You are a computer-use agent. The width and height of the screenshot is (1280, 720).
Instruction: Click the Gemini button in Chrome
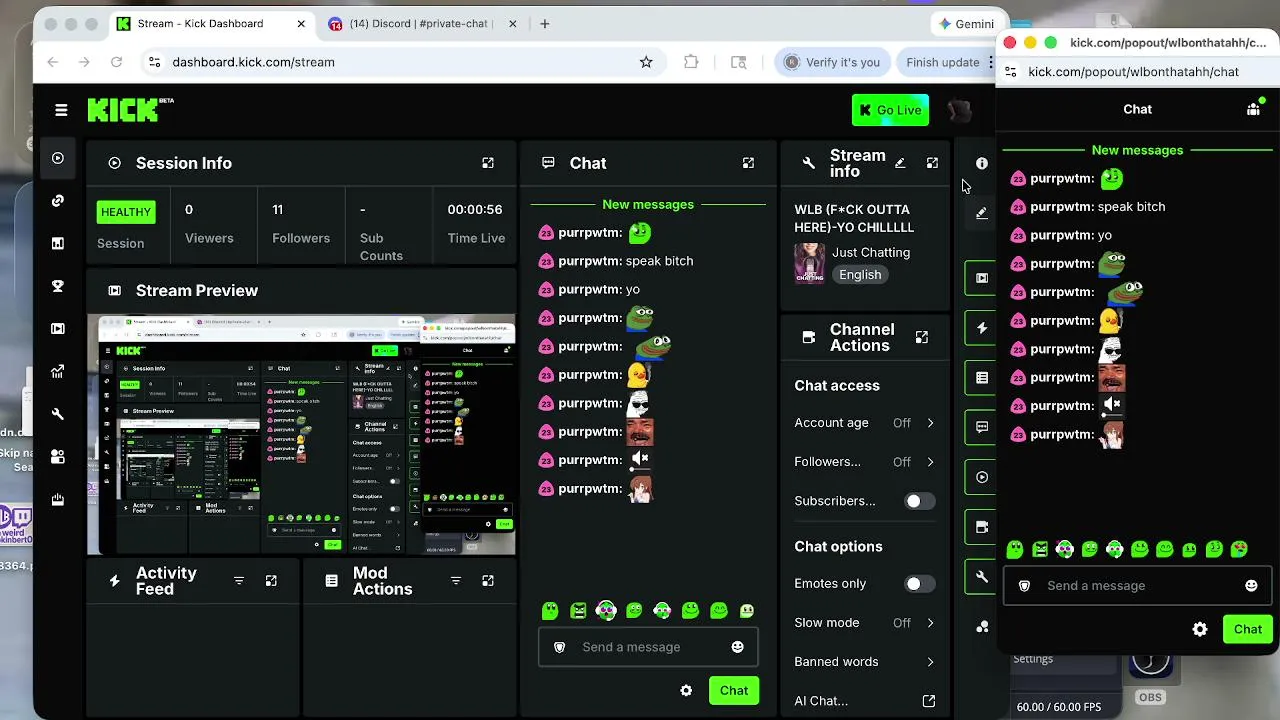click(967, 24)
